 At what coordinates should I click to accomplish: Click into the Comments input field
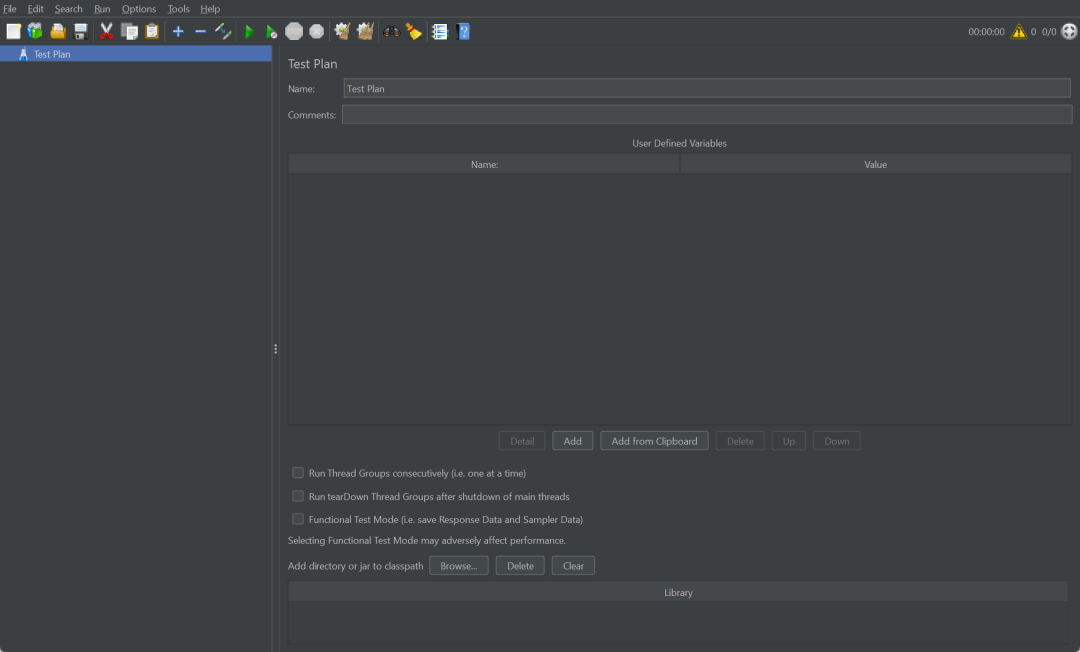707,114
